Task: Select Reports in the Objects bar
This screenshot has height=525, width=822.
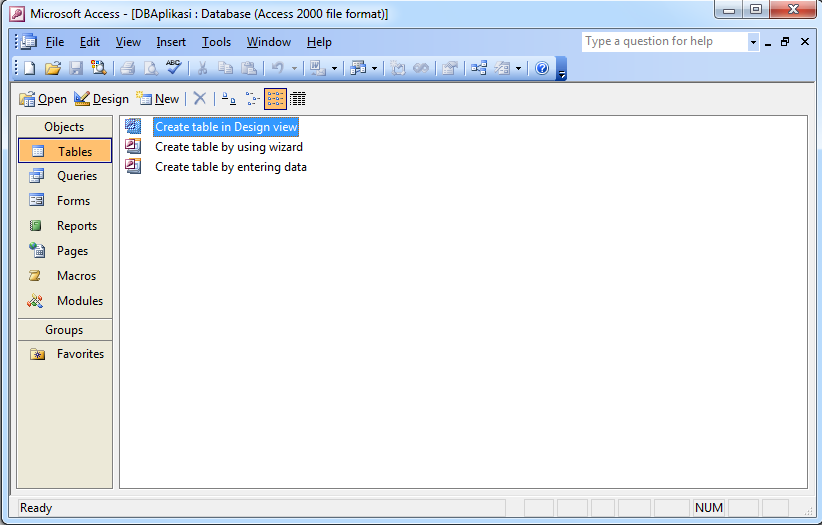Action: pos(65,226)
